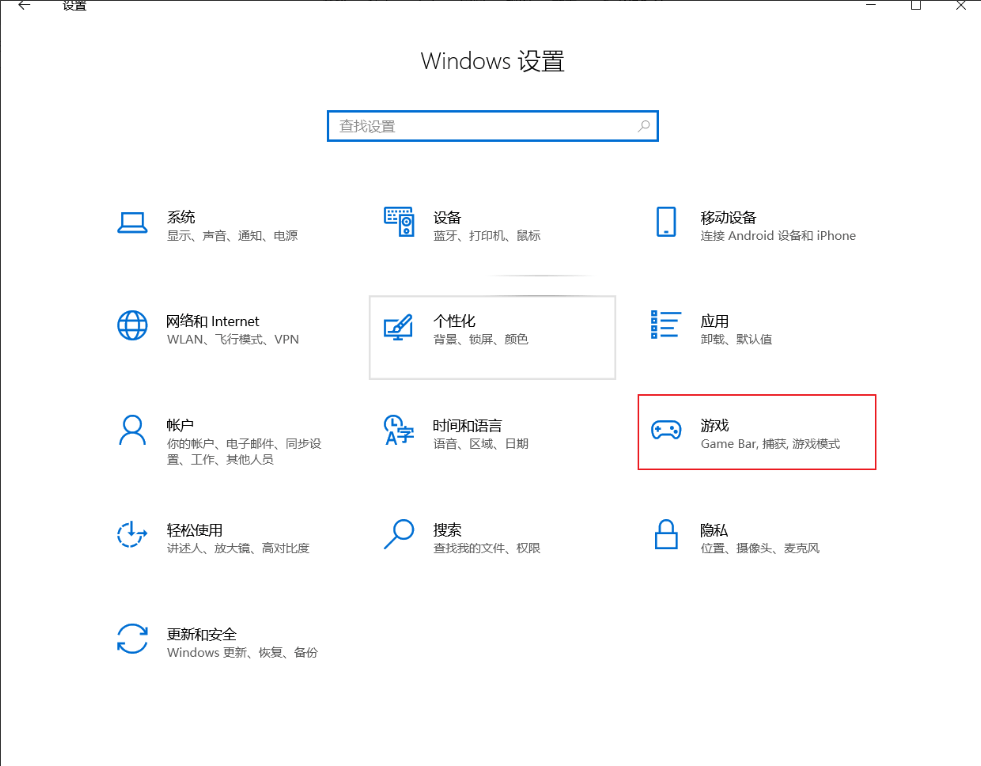This screenshot has height=766, width=981.
Task: Open the 时间和语言 clock and letter icon
Action: pyautogui.click(x=399, y=430)
